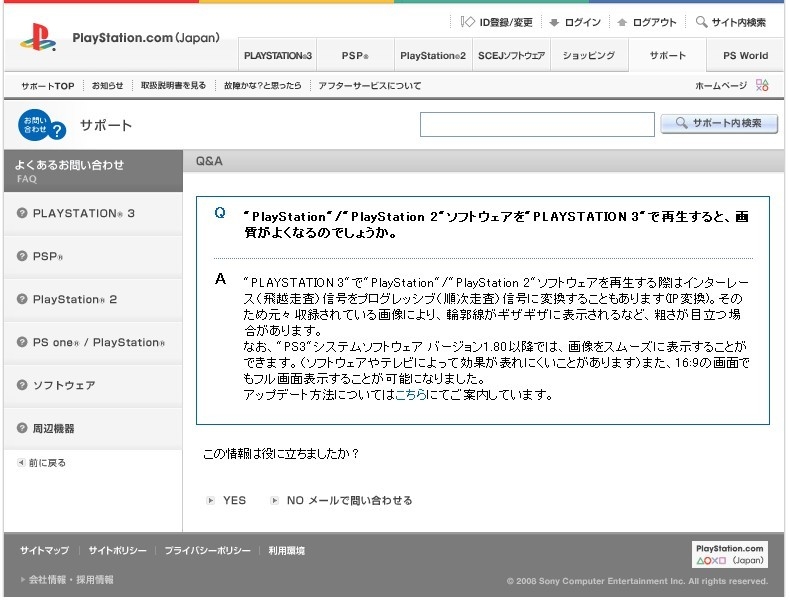Screen dimensions: 790x602
Task: Click the ログイン link text
Action: [x=582, y=22]
